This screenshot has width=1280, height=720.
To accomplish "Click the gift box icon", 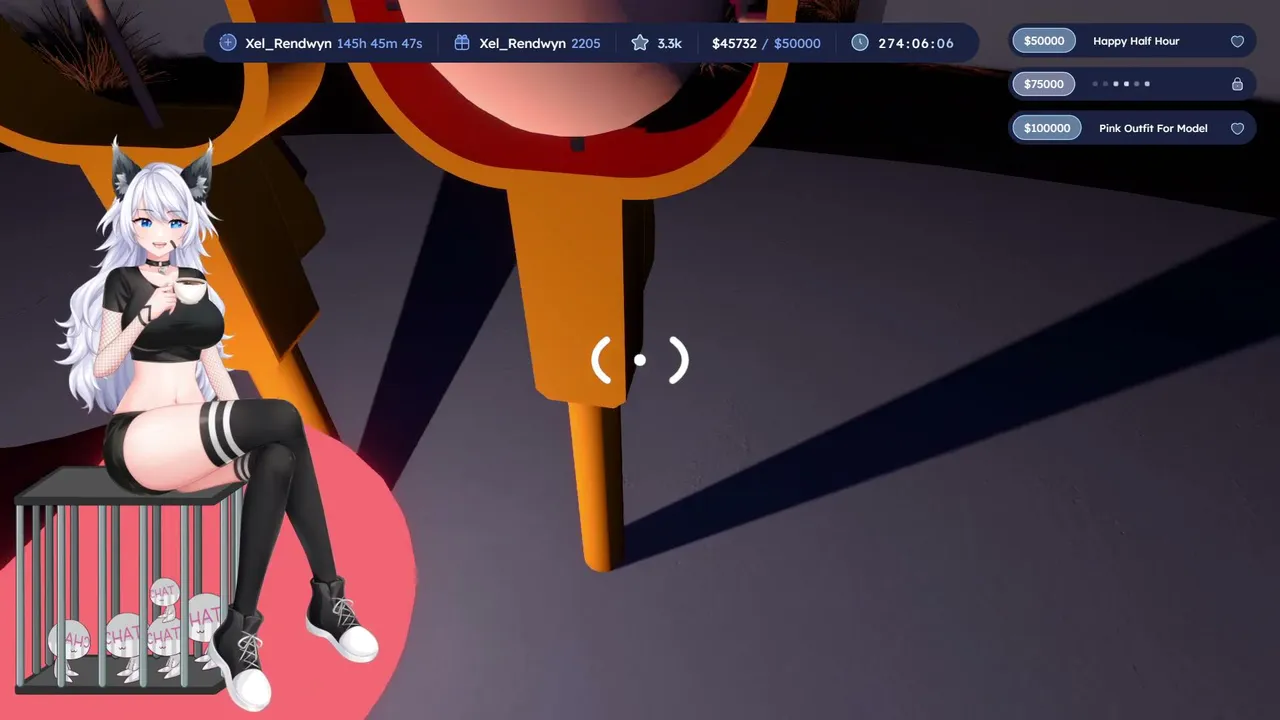I will point(462,43).
